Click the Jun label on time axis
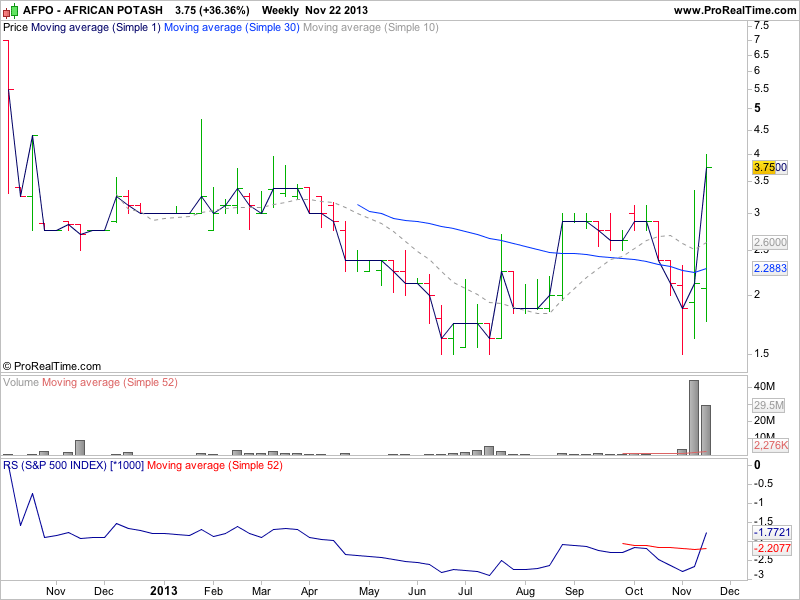This screenshot has height=600, width=800. tap(417, 591)
